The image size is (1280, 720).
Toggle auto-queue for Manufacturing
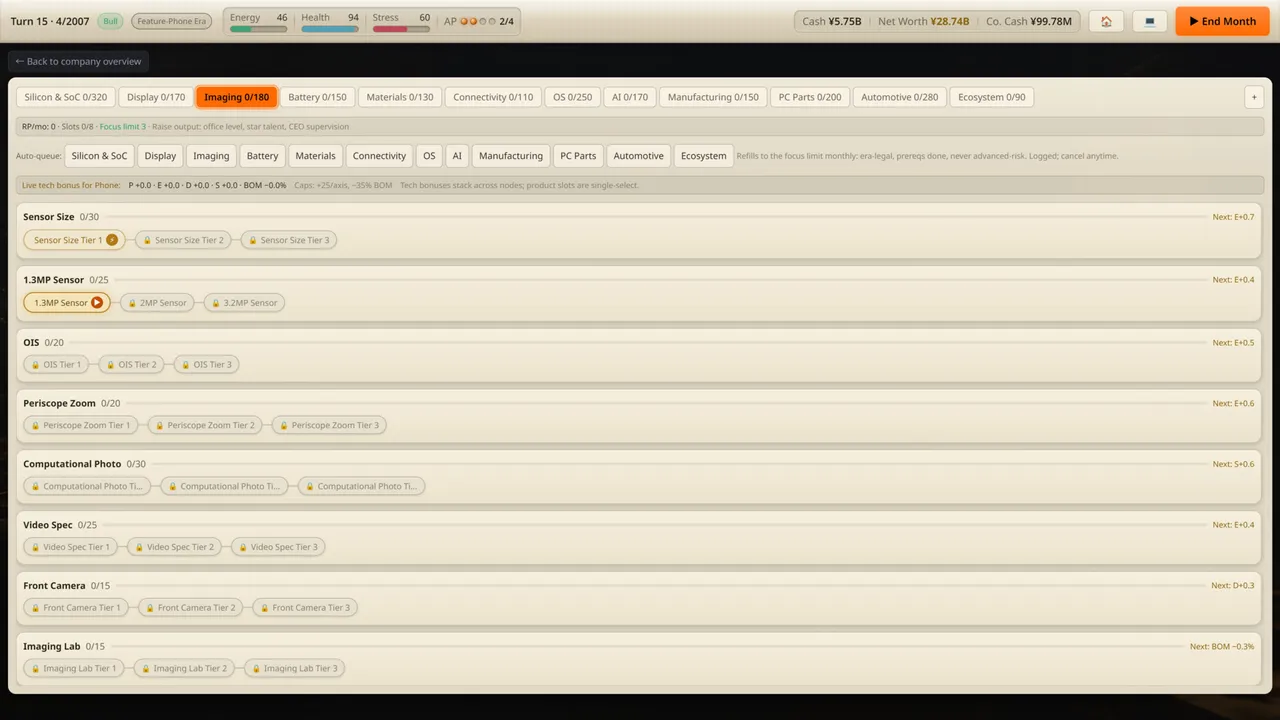510,156
